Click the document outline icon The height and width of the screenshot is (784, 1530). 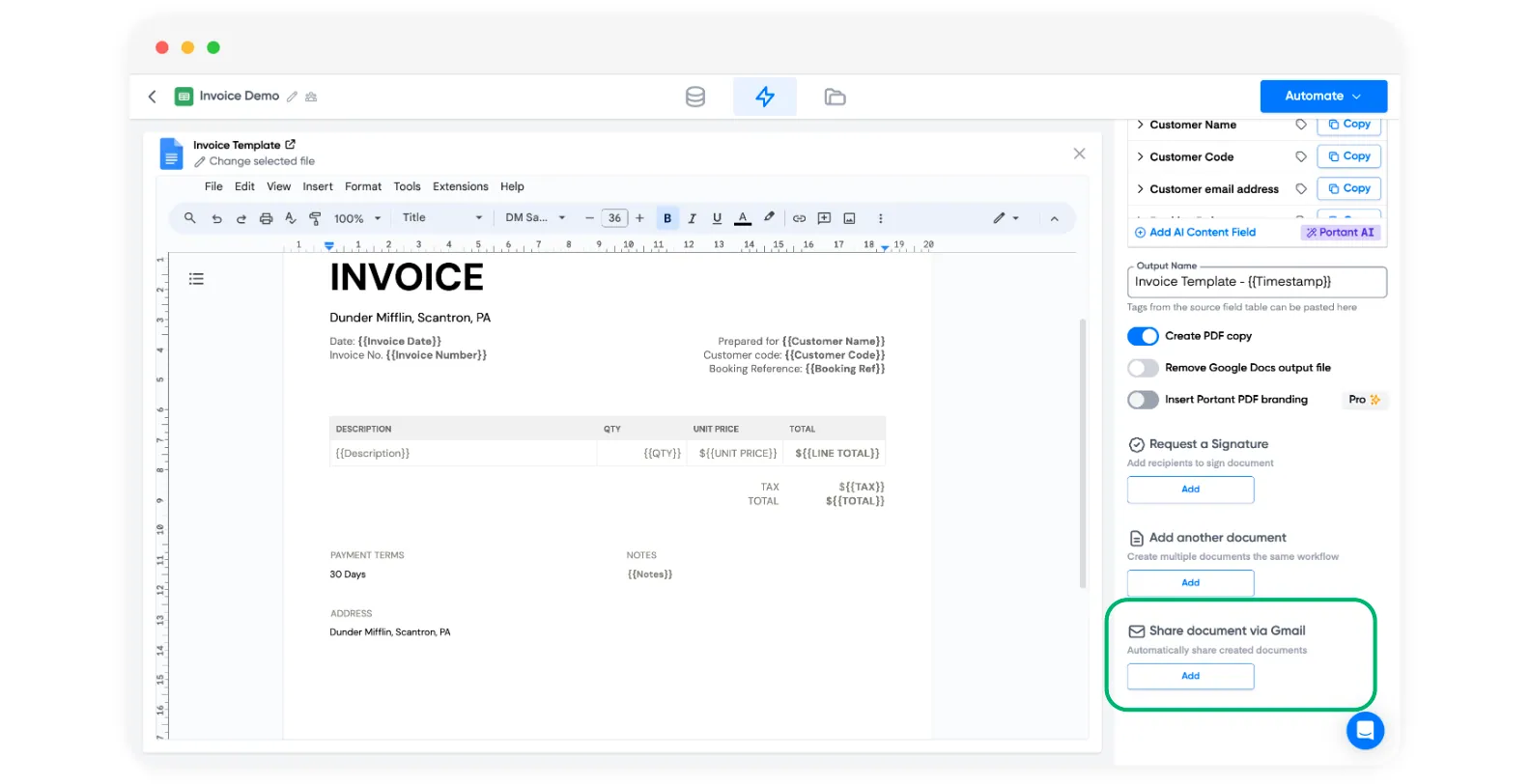click(196, 279)
